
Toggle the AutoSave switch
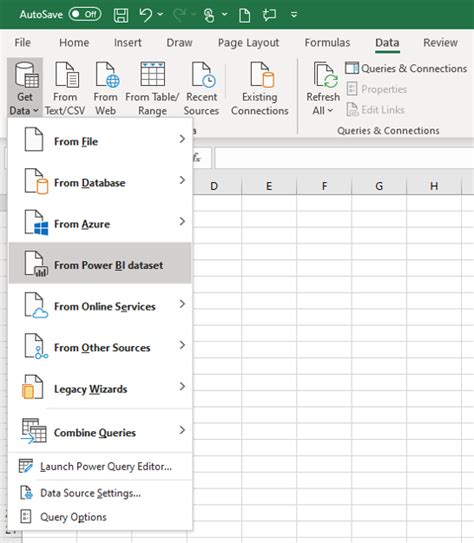click(85, 15)
